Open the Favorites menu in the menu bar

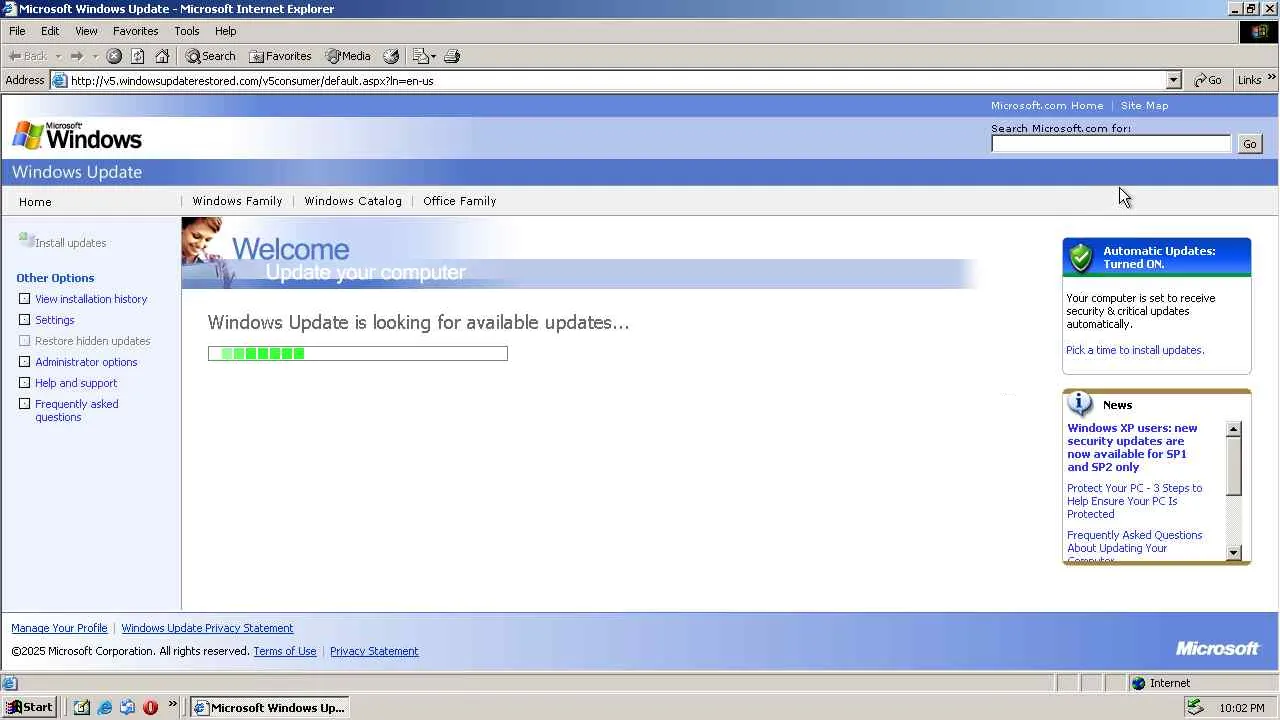[135, 31]
